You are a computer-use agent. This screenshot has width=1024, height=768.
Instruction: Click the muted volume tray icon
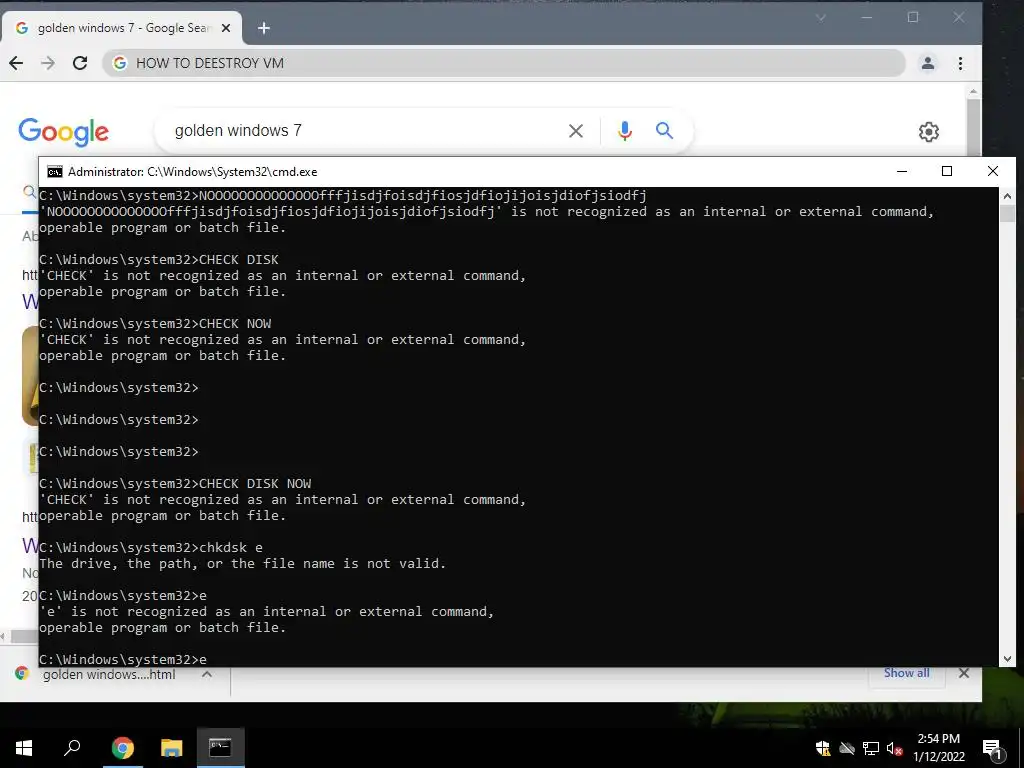(894, 748)
